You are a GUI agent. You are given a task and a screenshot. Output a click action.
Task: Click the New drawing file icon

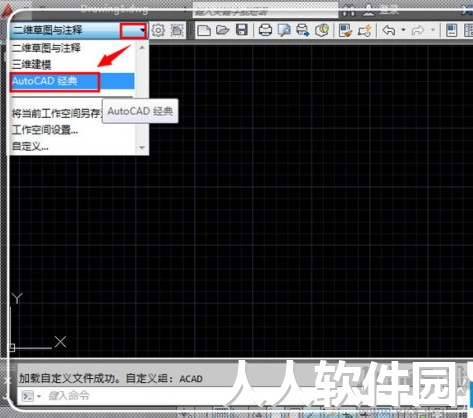click(x=204, y=30)
